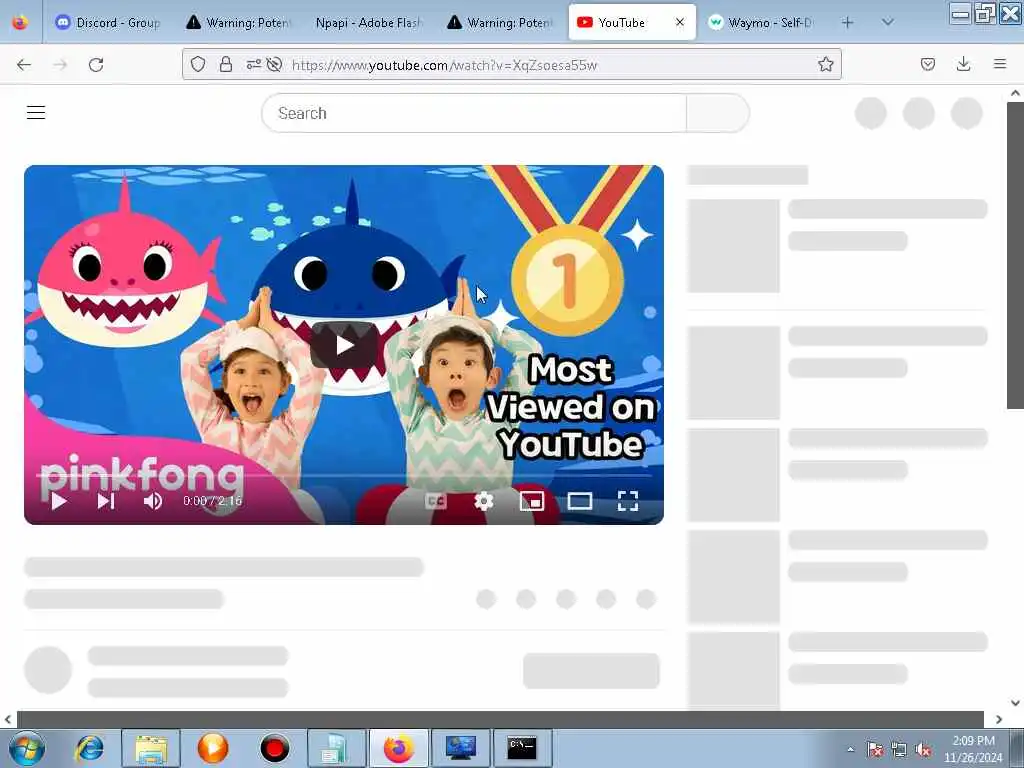
Task: Play the video from the control bar
Action: click(x=59, y=502)
